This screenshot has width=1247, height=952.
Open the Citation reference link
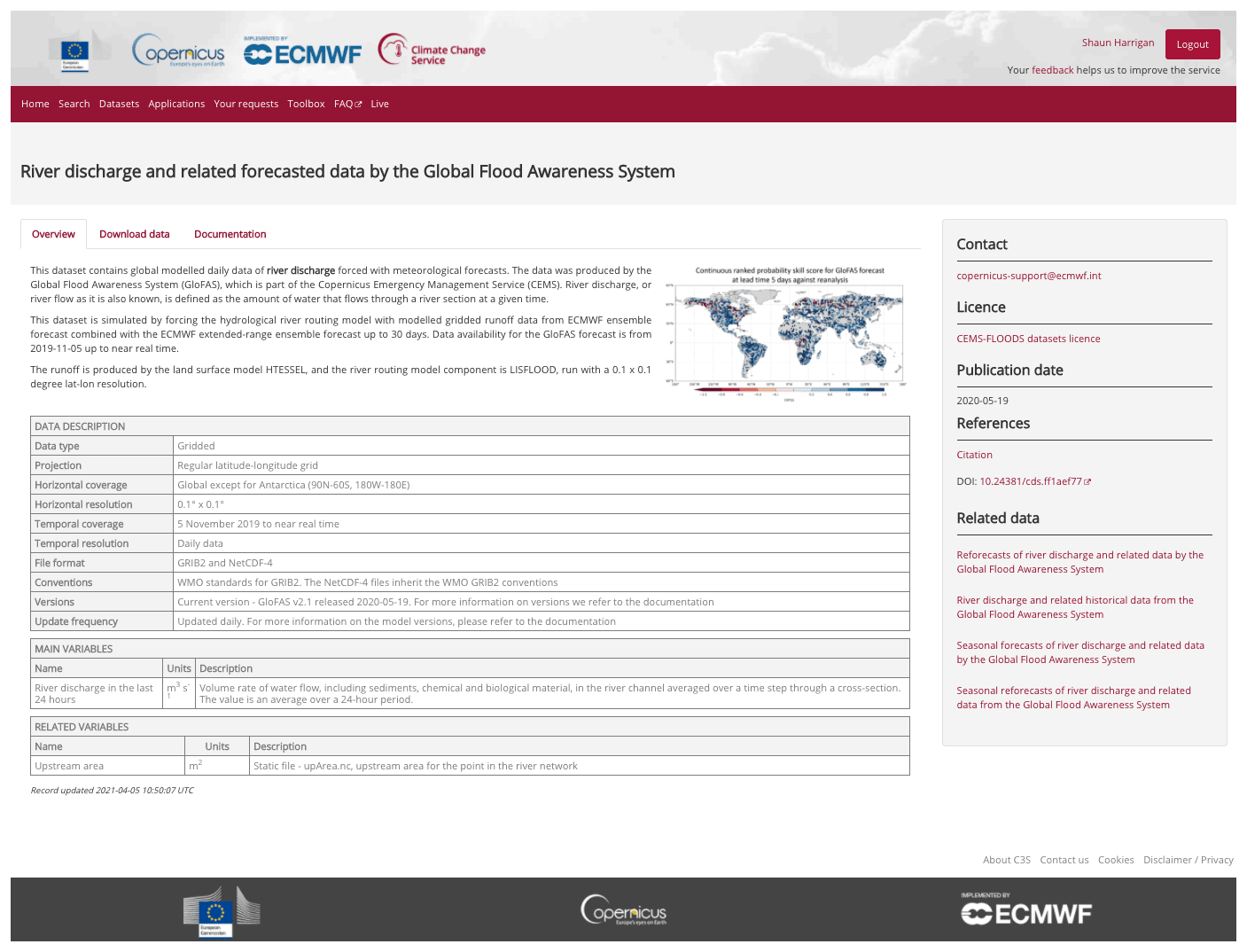(x=974, y=455)
